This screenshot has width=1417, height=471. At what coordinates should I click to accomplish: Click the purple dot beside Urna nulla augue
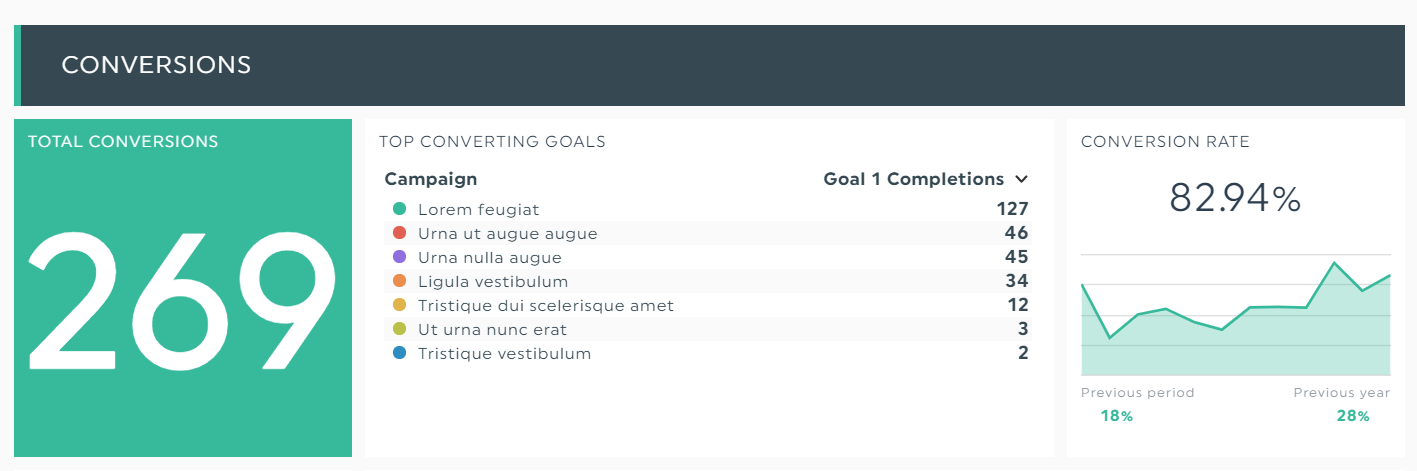(400, 257)
